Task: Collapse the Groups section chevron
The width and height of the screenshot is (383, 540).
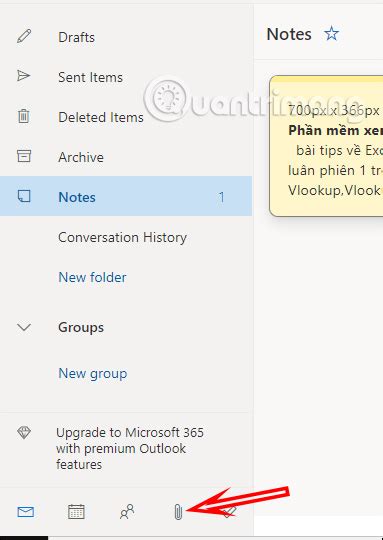Action: click(x=24, y=327)
